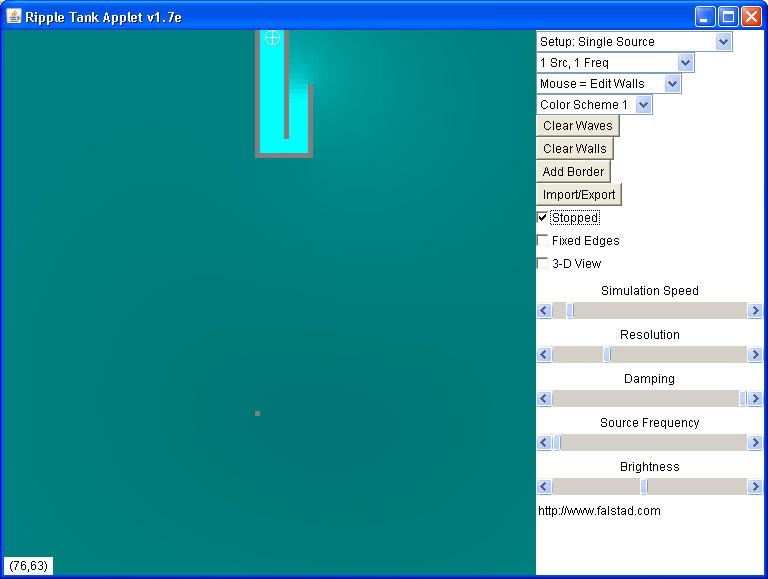Viewport: 768px width, 579px height.
Task: Close the Ripple Tank Applet window
Action: [x=751, y=17]
